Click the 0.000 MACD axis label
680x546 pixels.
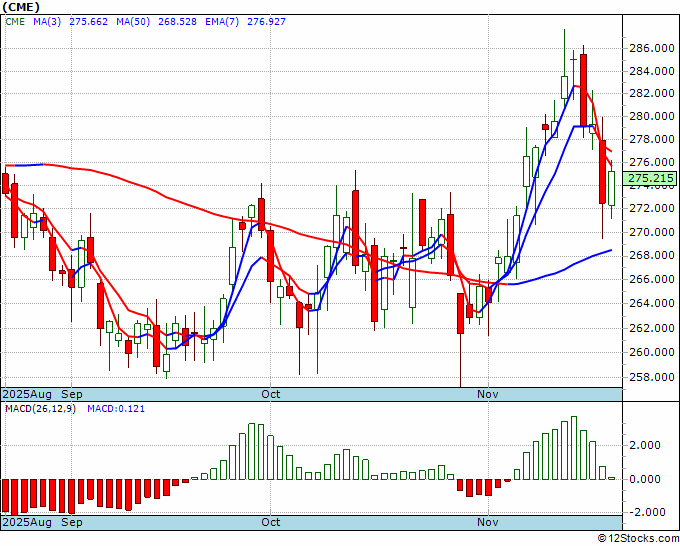click(x=647, y=479)
